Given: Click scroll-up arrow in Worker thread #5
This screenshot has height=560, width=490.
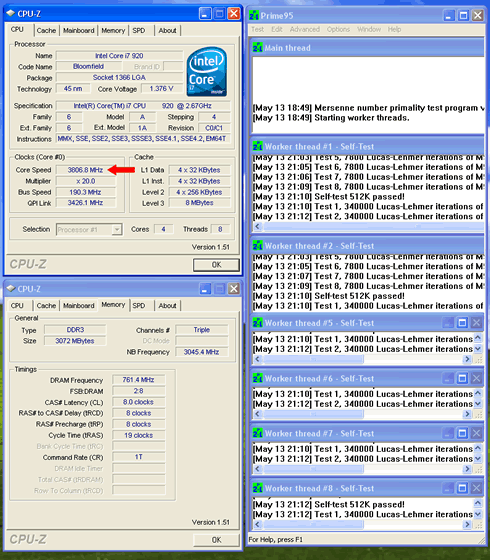Looking at the screenshot, I should (478, 338).
